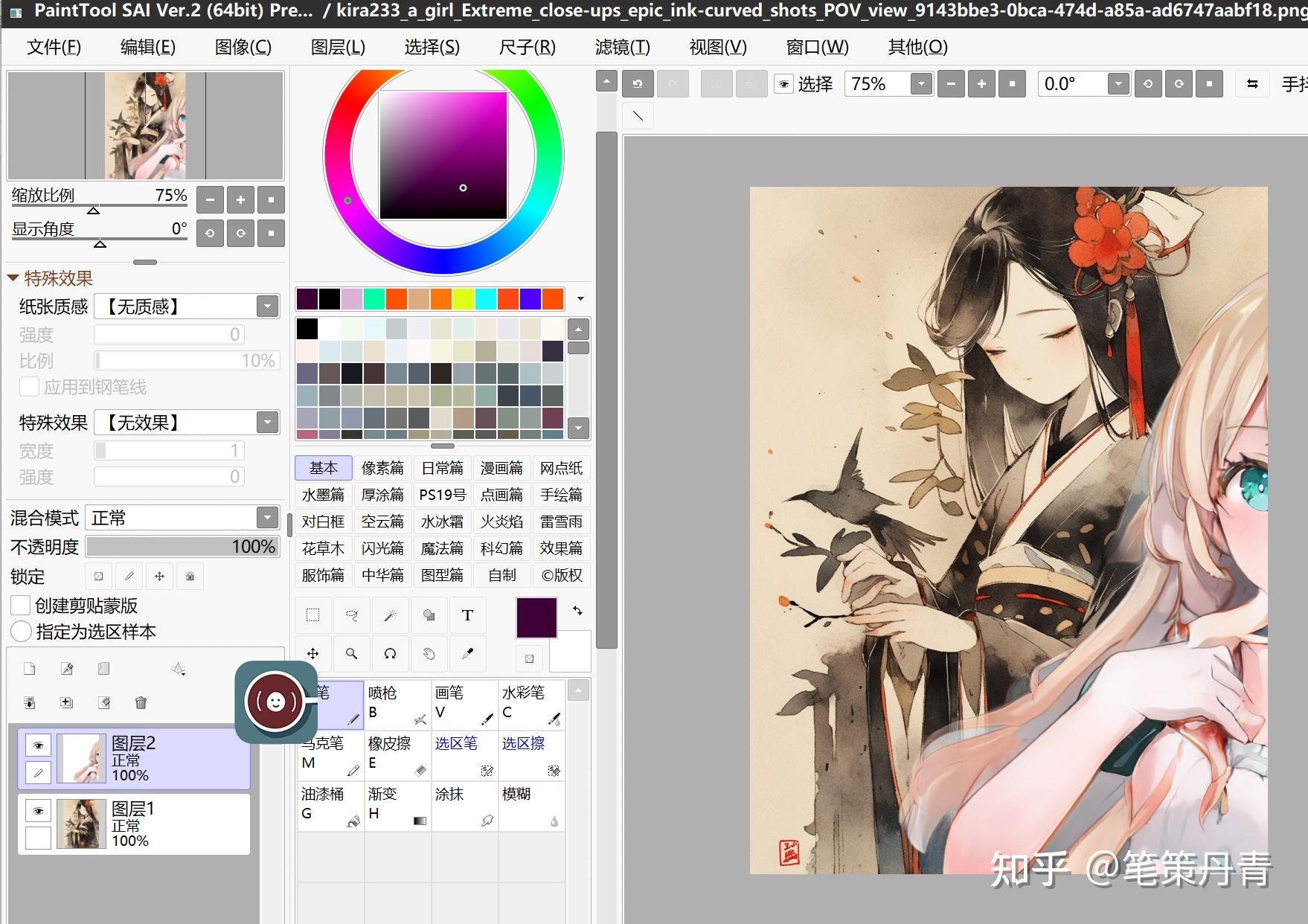
Task: Flip the canvas view horizontally
Action: tap(1252, 84)
